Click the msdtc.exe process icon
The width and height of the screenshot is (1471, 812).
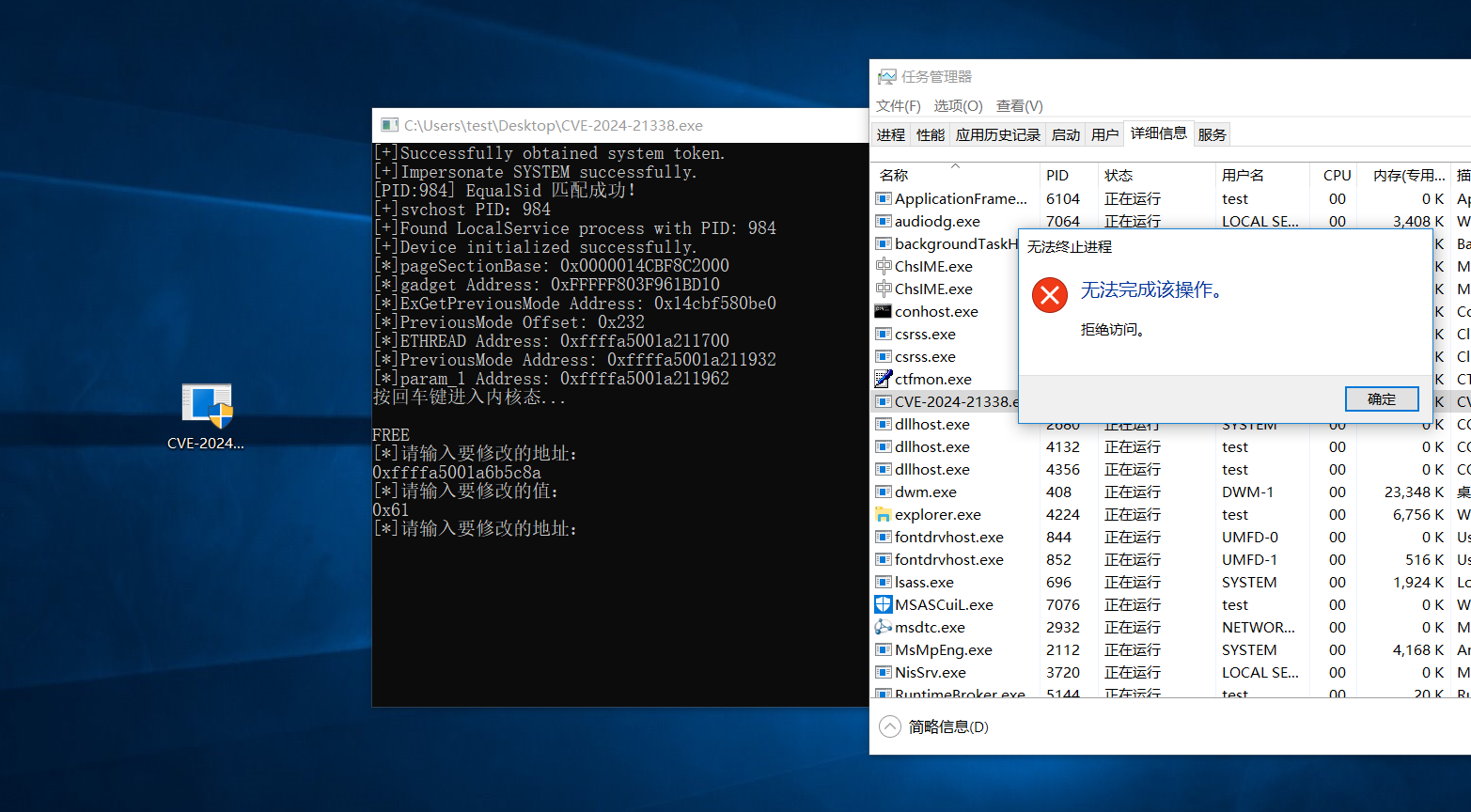click(883, 628)
